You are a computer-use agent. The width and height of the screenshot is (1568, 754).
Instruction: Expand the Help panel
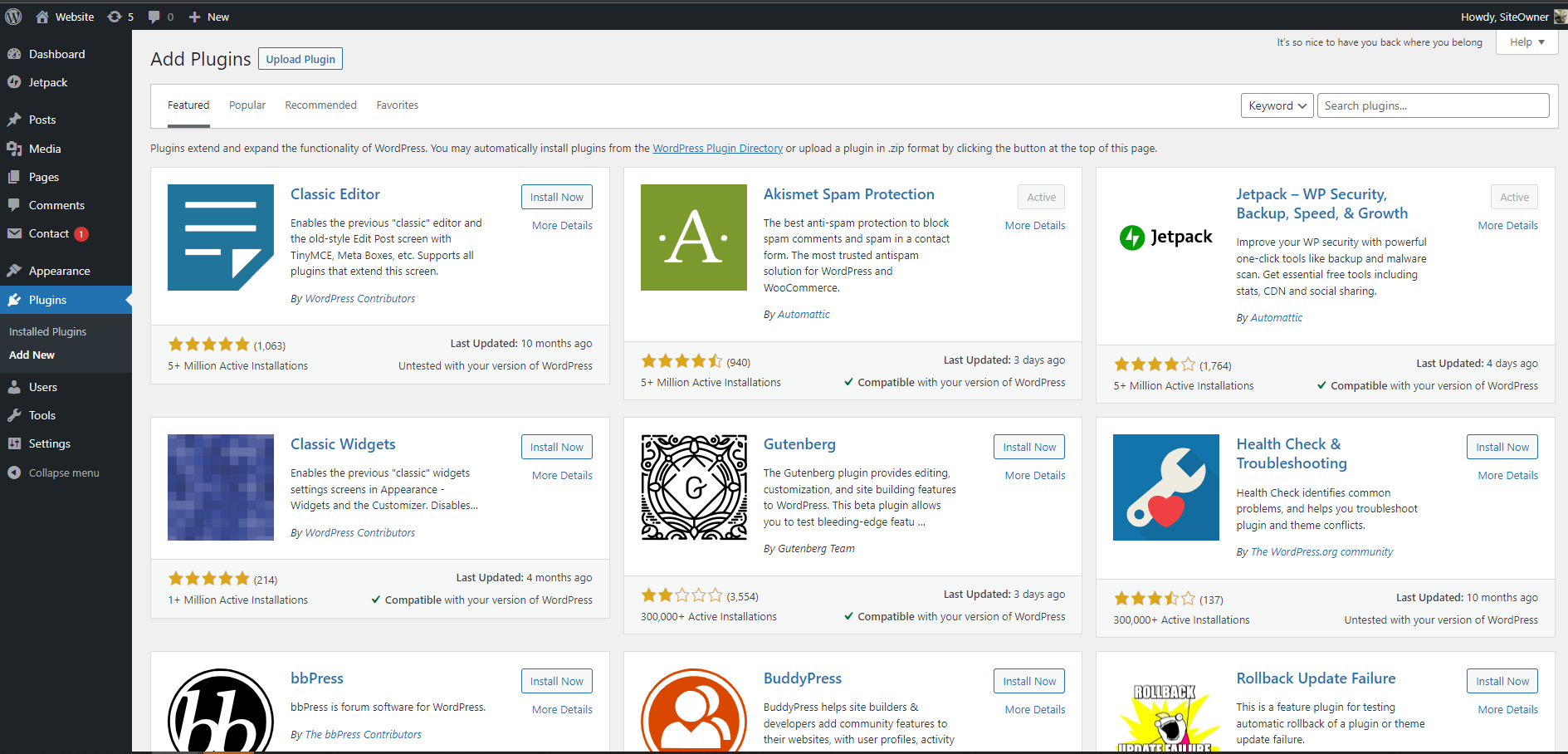point(1526,42)
